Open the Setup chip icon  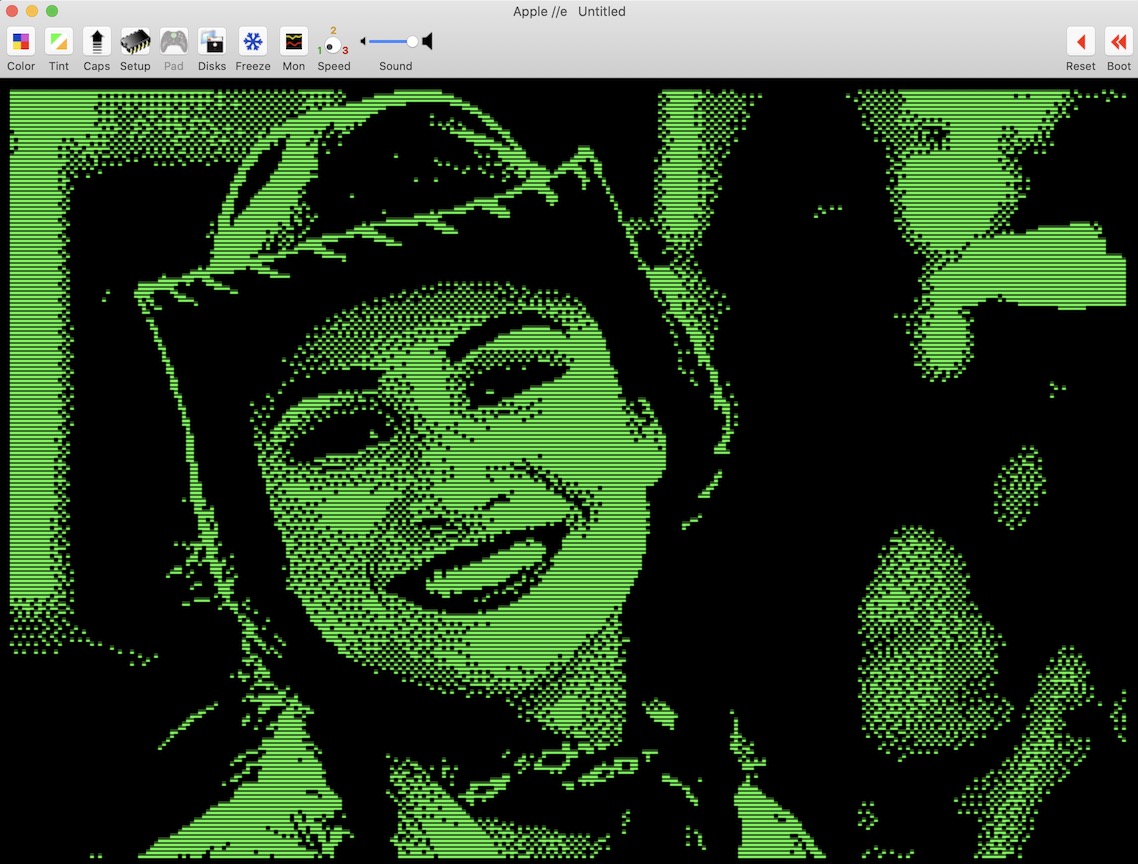[135, 41]
